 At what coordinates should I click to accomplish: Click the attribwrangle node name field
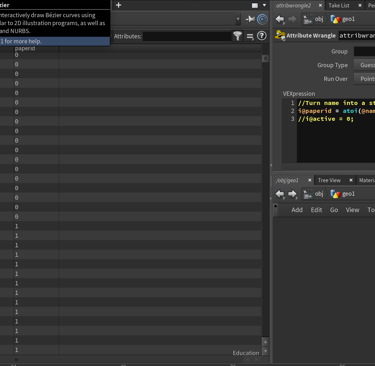357,35
